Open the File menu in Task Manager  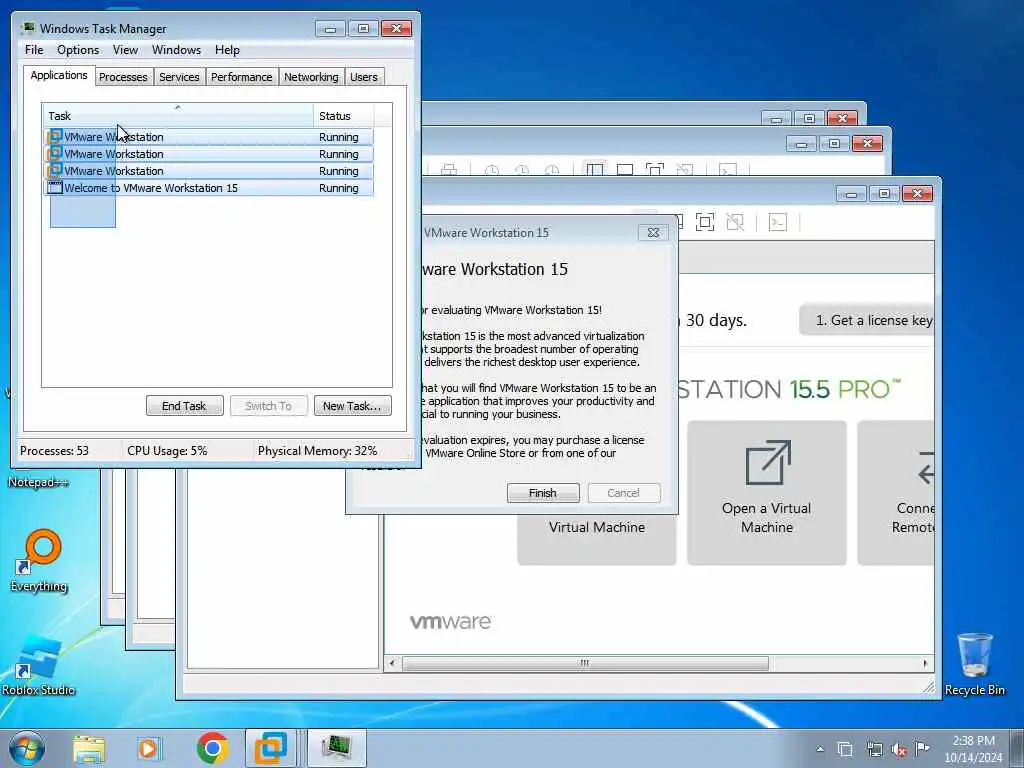pyautogui.click(x=34, y=50)
